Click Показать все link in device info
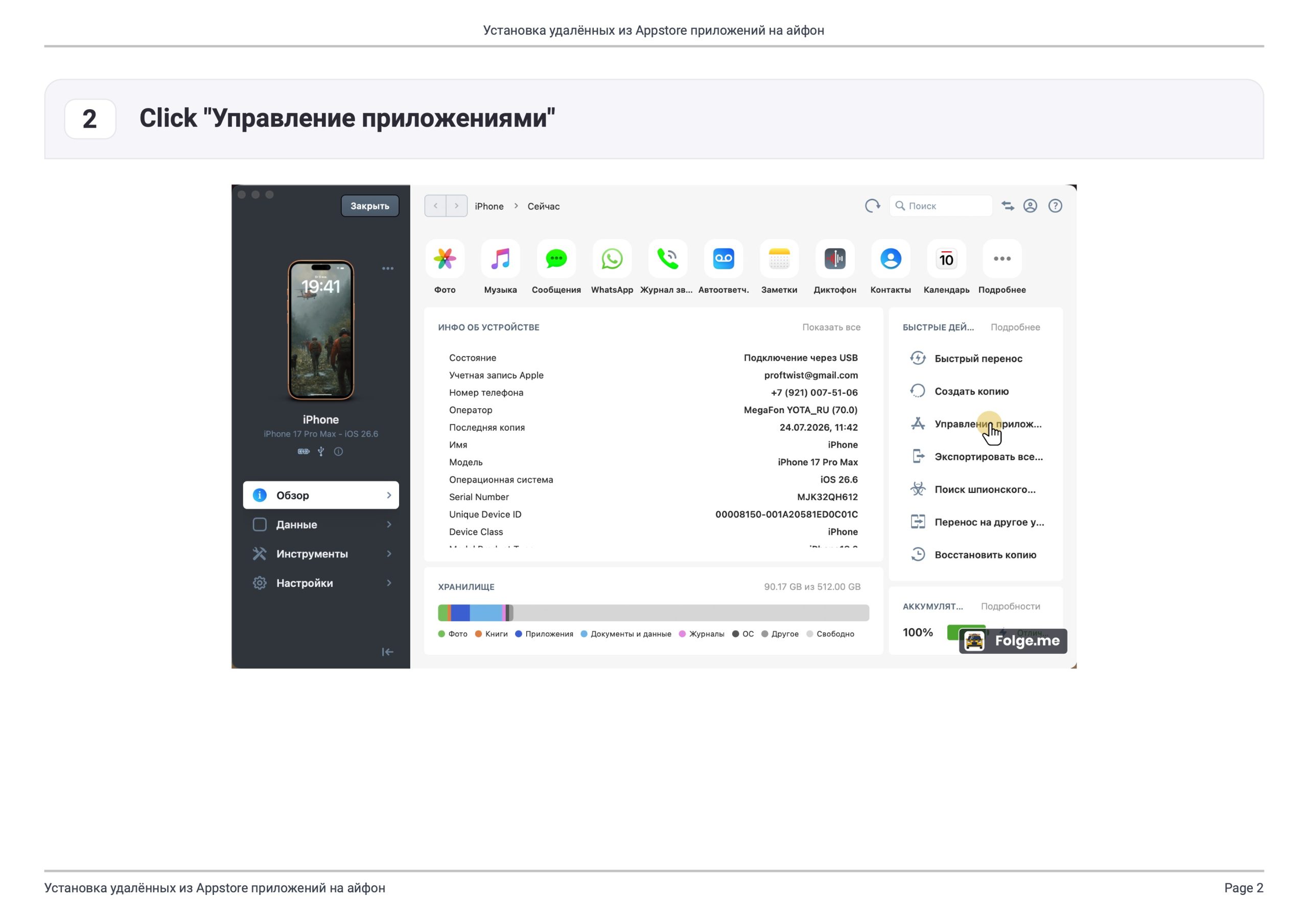The height and width of the screenshot is (924, 1308). (831, 327)
